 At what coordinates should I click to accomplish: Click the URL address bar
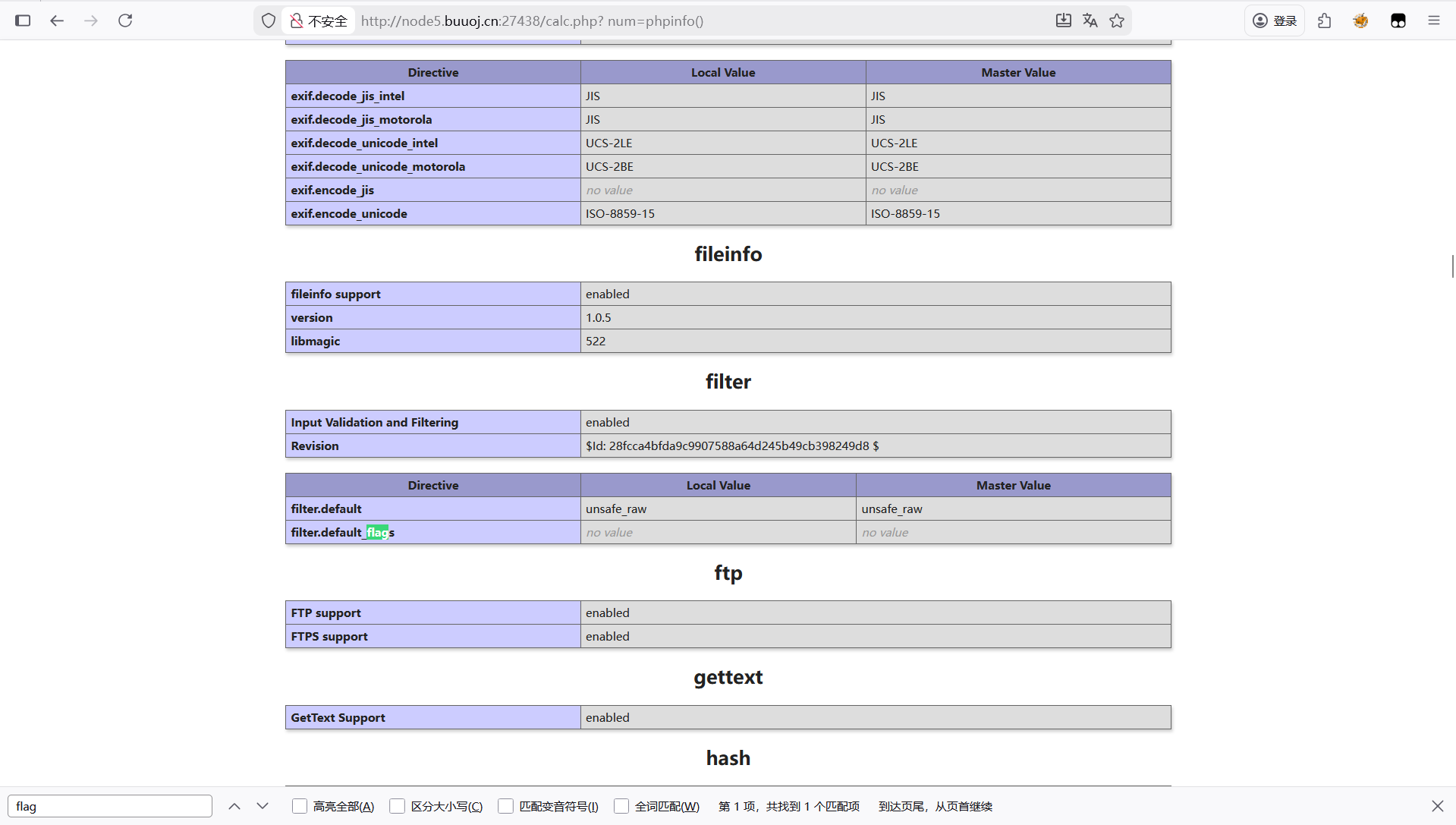coord(683,20)
